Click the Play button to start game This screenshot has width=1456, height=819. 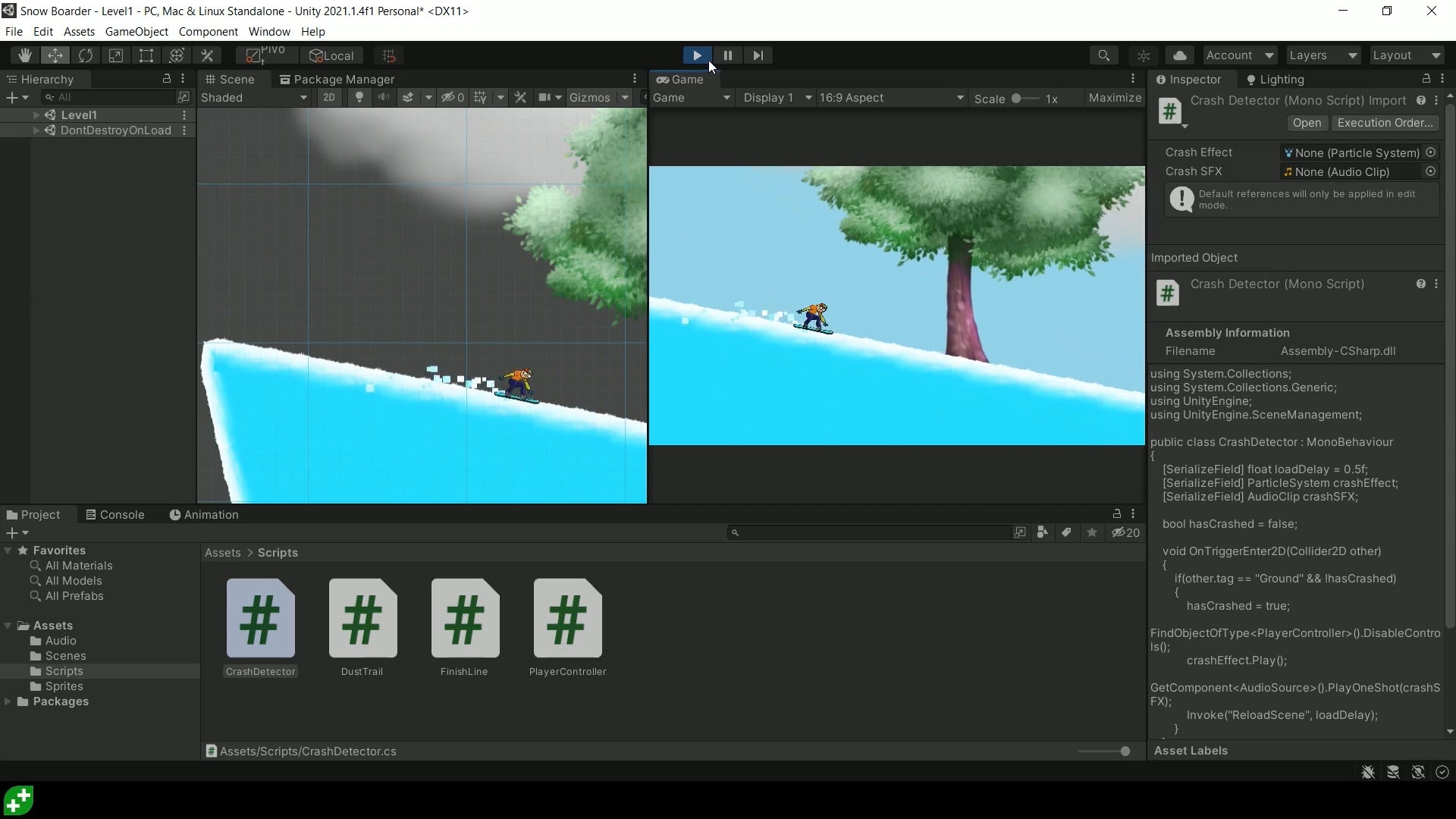tap(697, 55)
